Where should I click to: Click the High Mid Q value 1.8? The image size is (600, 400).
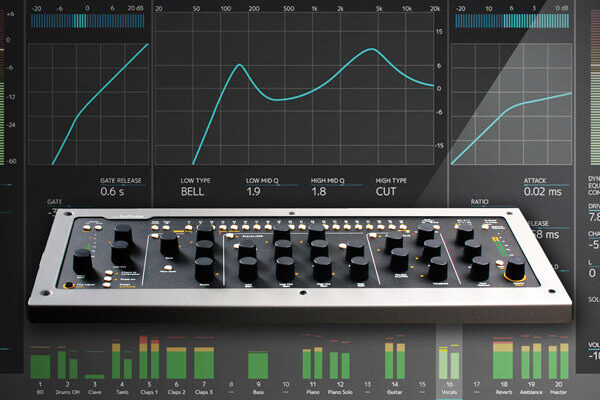(319, 191)
